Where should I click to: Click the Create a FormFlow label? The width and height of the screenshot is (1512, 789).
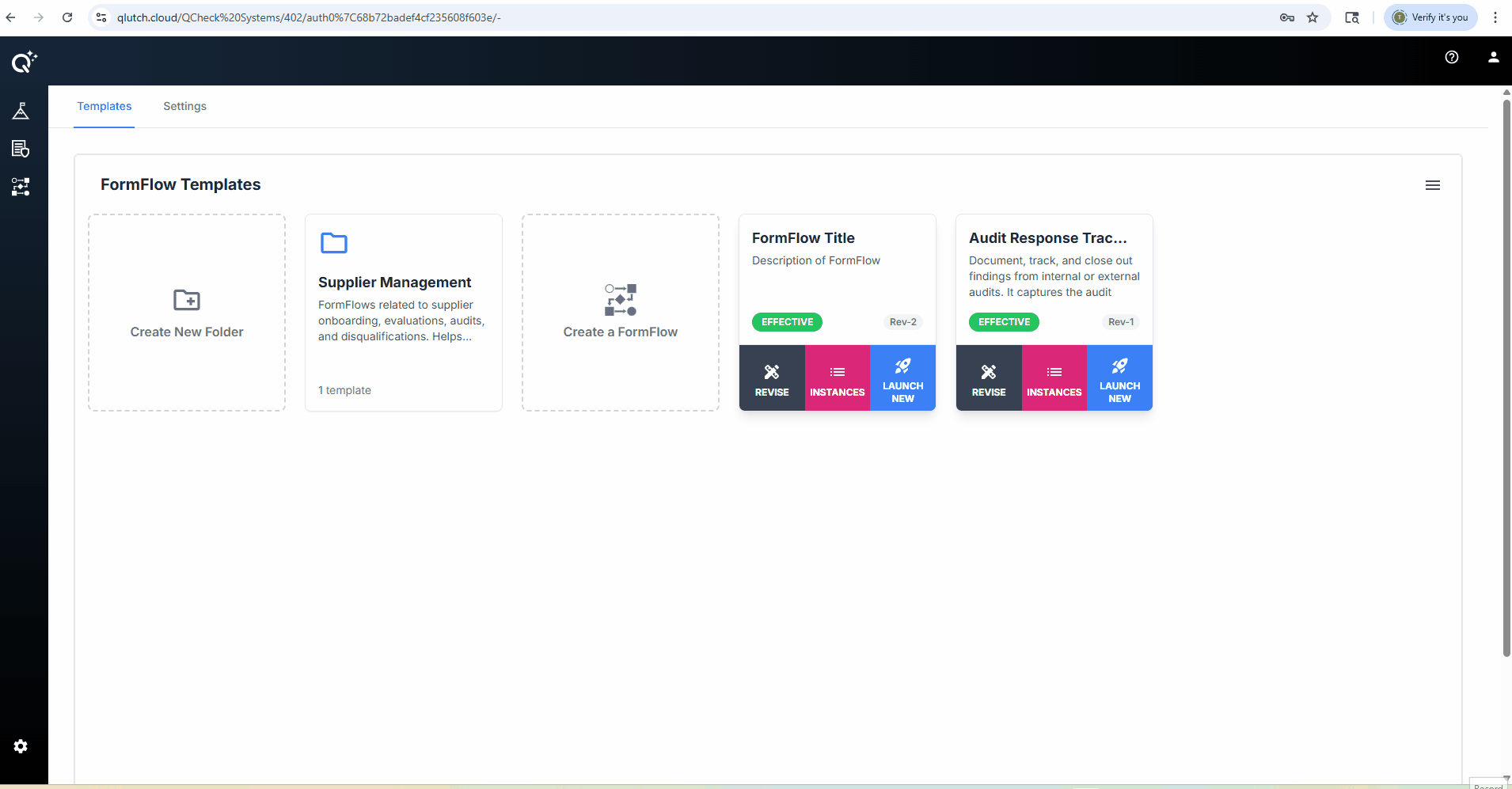621,332
